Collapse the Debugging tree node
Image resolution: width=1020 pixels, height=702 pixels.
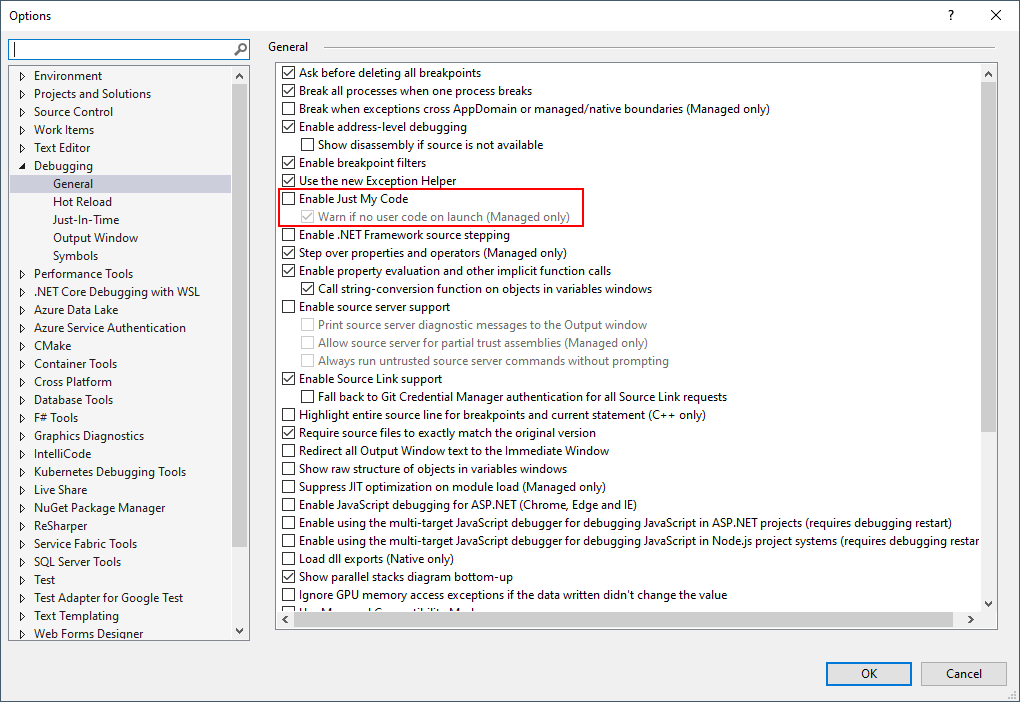tap(22, 166)
